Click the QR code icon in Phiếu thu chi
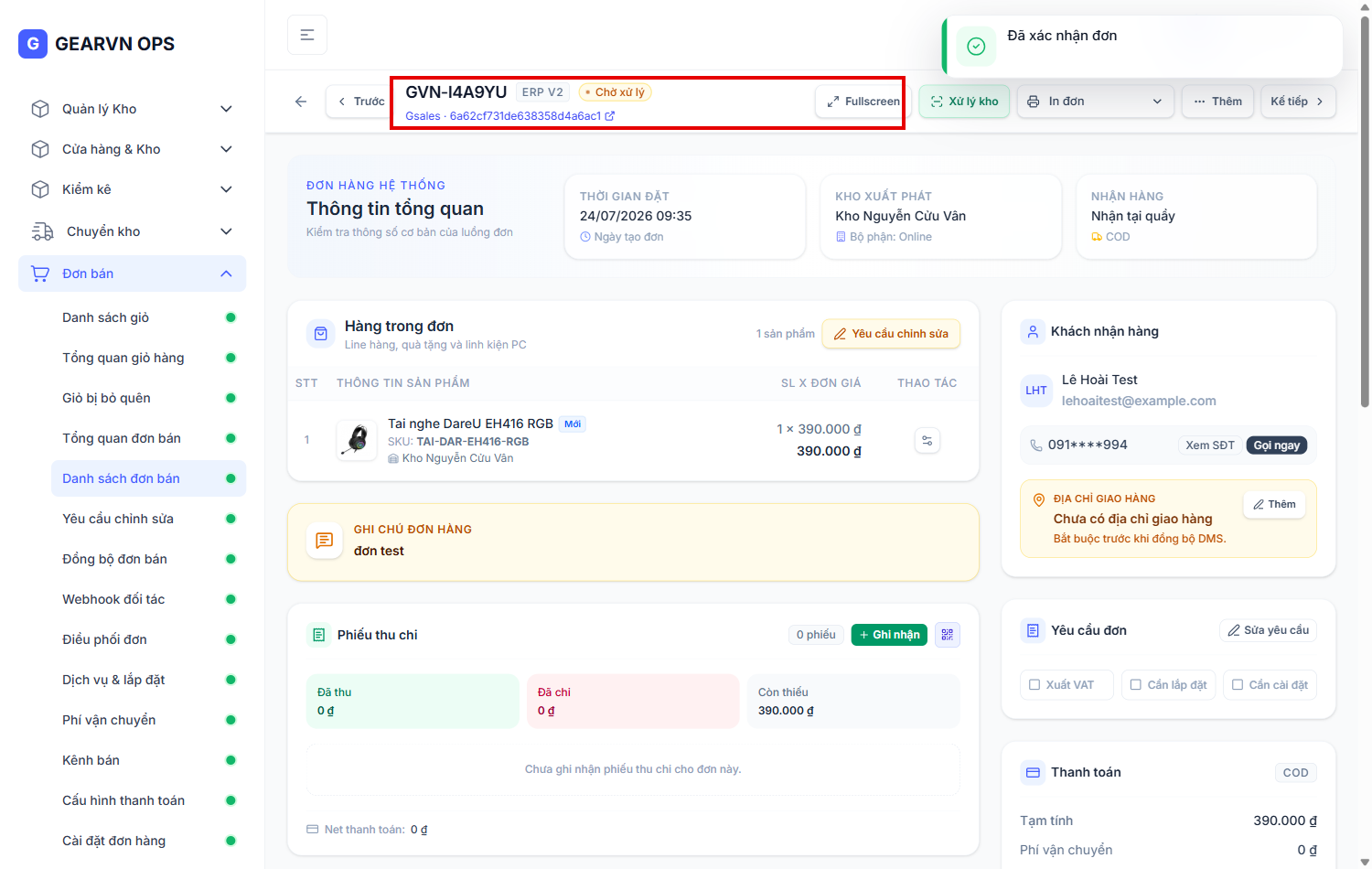 tap(948, 635)
